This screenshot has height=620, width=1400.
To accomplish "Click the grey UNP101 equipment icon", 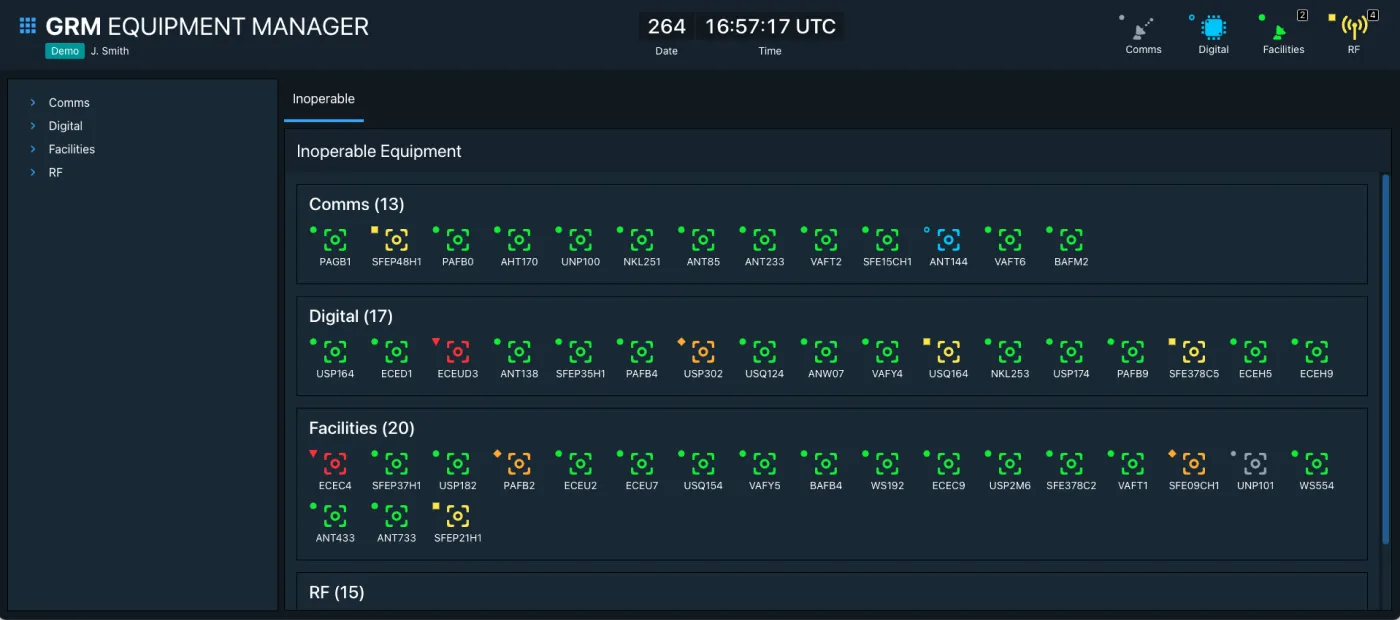I will pos(1255,464).
